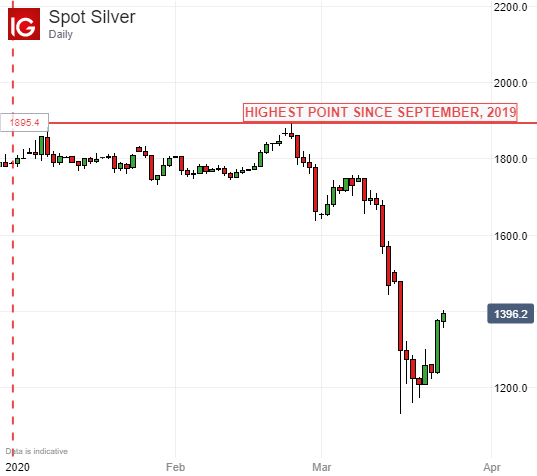This screenshot has height=476, width=537.
Task: Click the Daily timeframe label
Action: pos(61,34)
